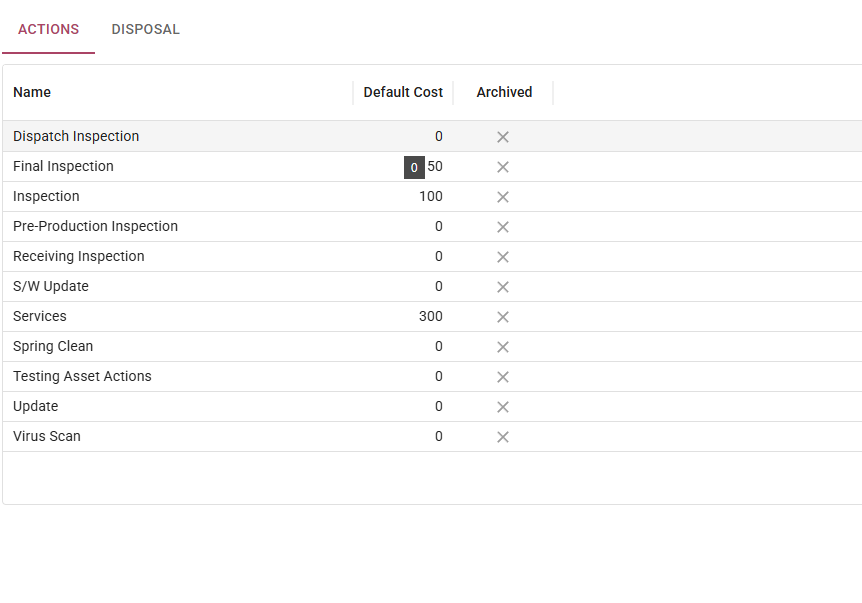The width and height of the screenshot is (862, 603).
Task: Toggle archived status for Update row
Action: [x=503, y=407]
